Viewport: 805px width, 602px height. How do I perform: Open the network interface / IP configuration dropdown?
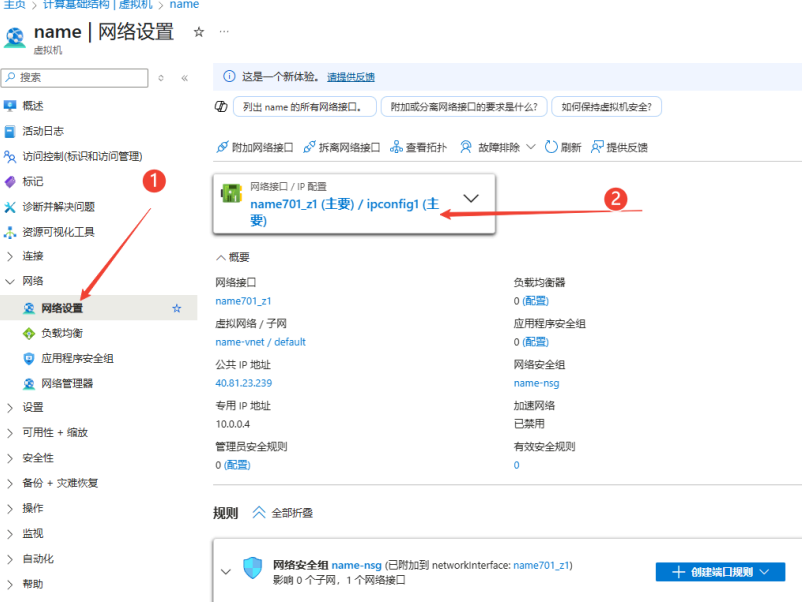tap(472, 198)
